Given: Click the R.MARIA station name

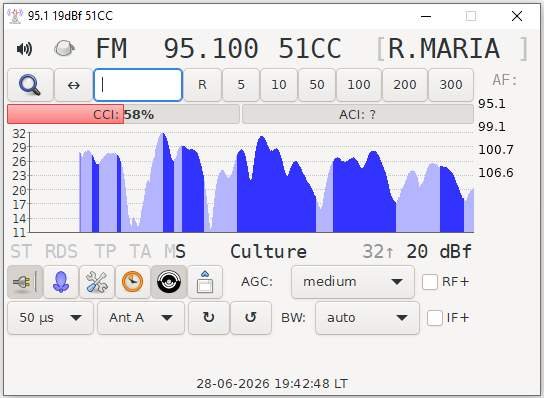Looking at the screenshot, I should pos(444,49).
